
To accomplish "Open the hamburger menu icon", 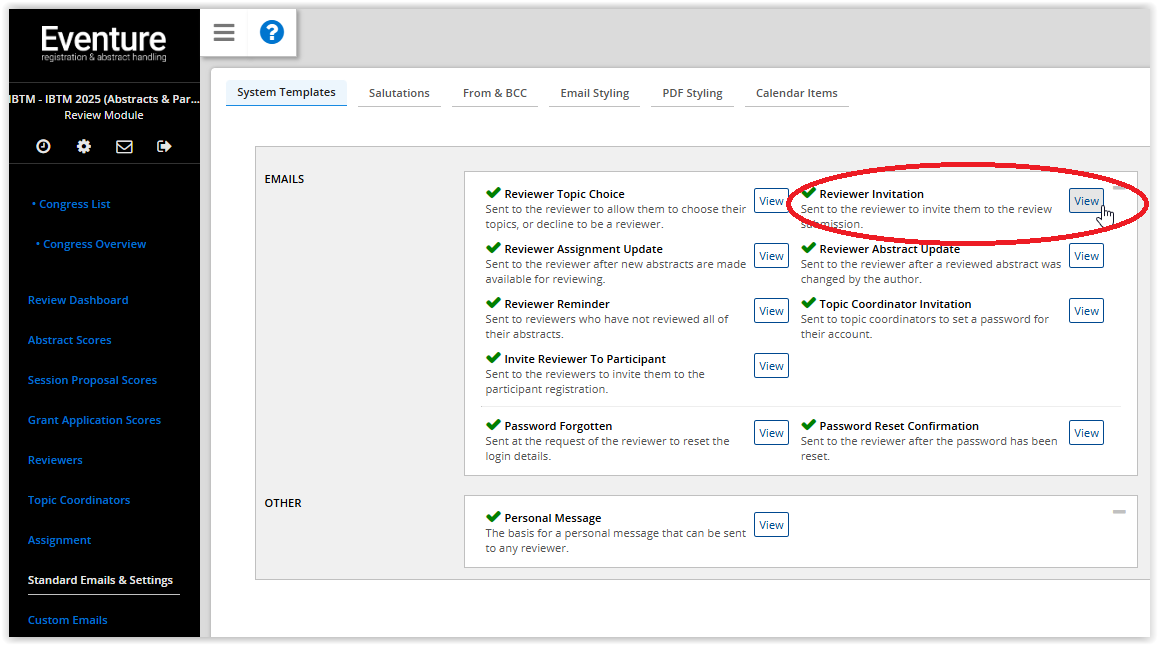I will click(x=224, y=33).
